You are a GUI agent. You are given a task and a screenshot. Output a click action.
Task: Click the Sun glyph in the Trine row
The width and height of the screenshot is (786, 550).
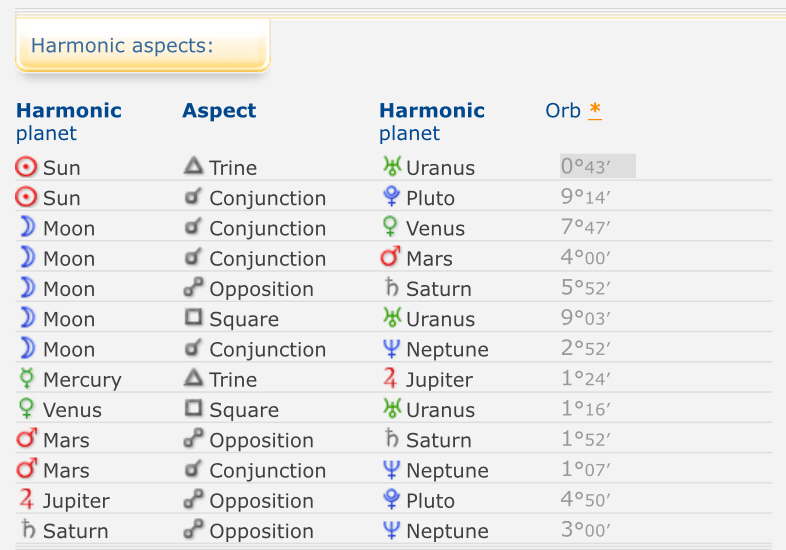pos(27,167)
